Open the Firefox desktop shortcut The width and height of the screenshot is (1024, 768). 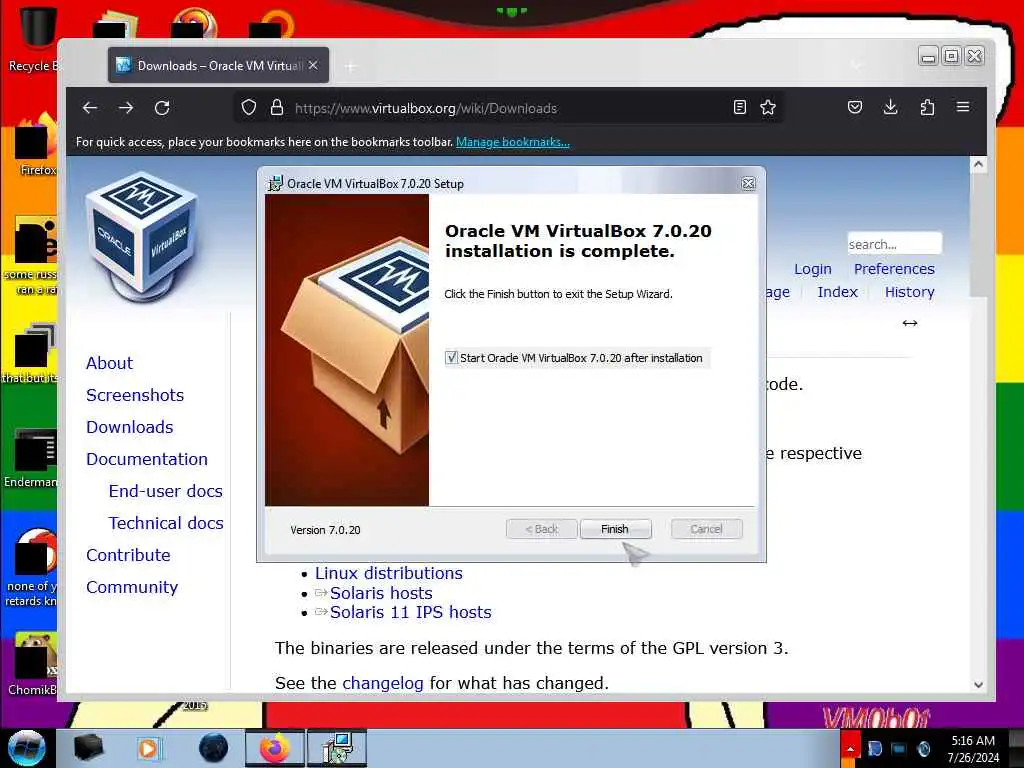(x=36, y=145)
